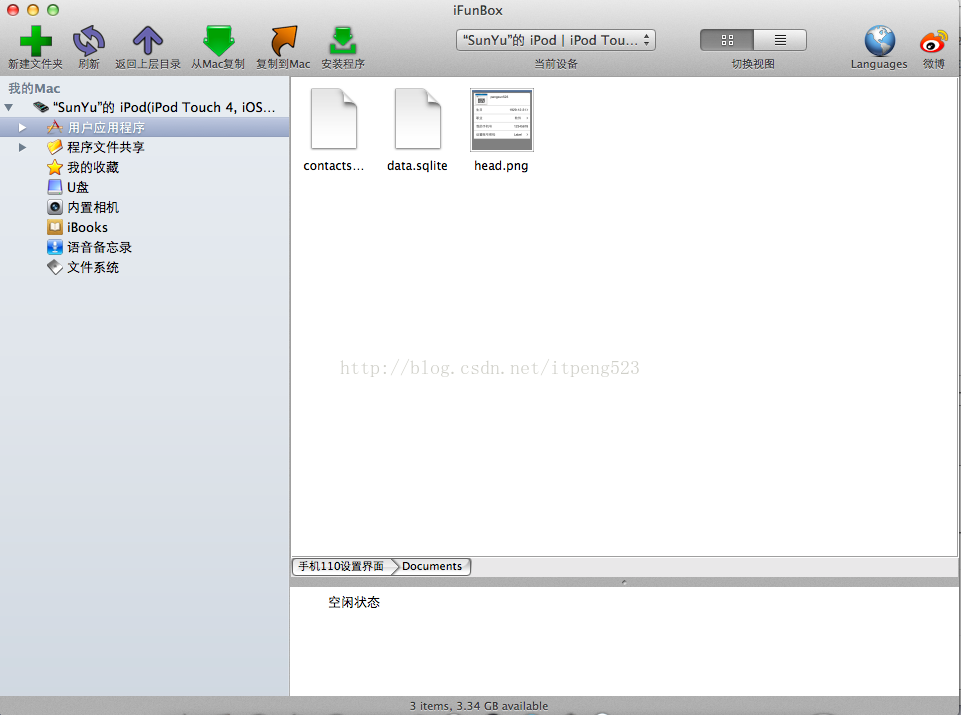Click the camera icon of 内置相机
The height and width of the screenshot is (715, 961).
tap(55, 207)
